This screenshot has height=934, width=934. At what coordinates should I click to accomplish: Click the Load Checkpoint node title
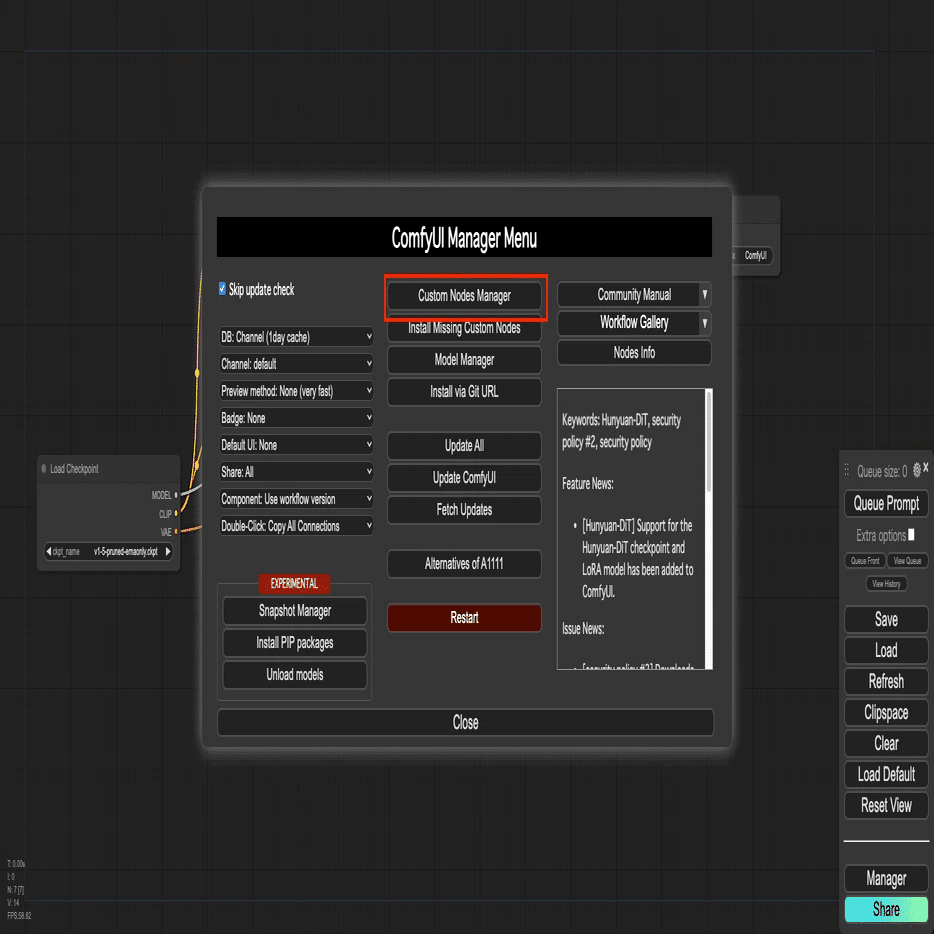[x=74, y=469]
